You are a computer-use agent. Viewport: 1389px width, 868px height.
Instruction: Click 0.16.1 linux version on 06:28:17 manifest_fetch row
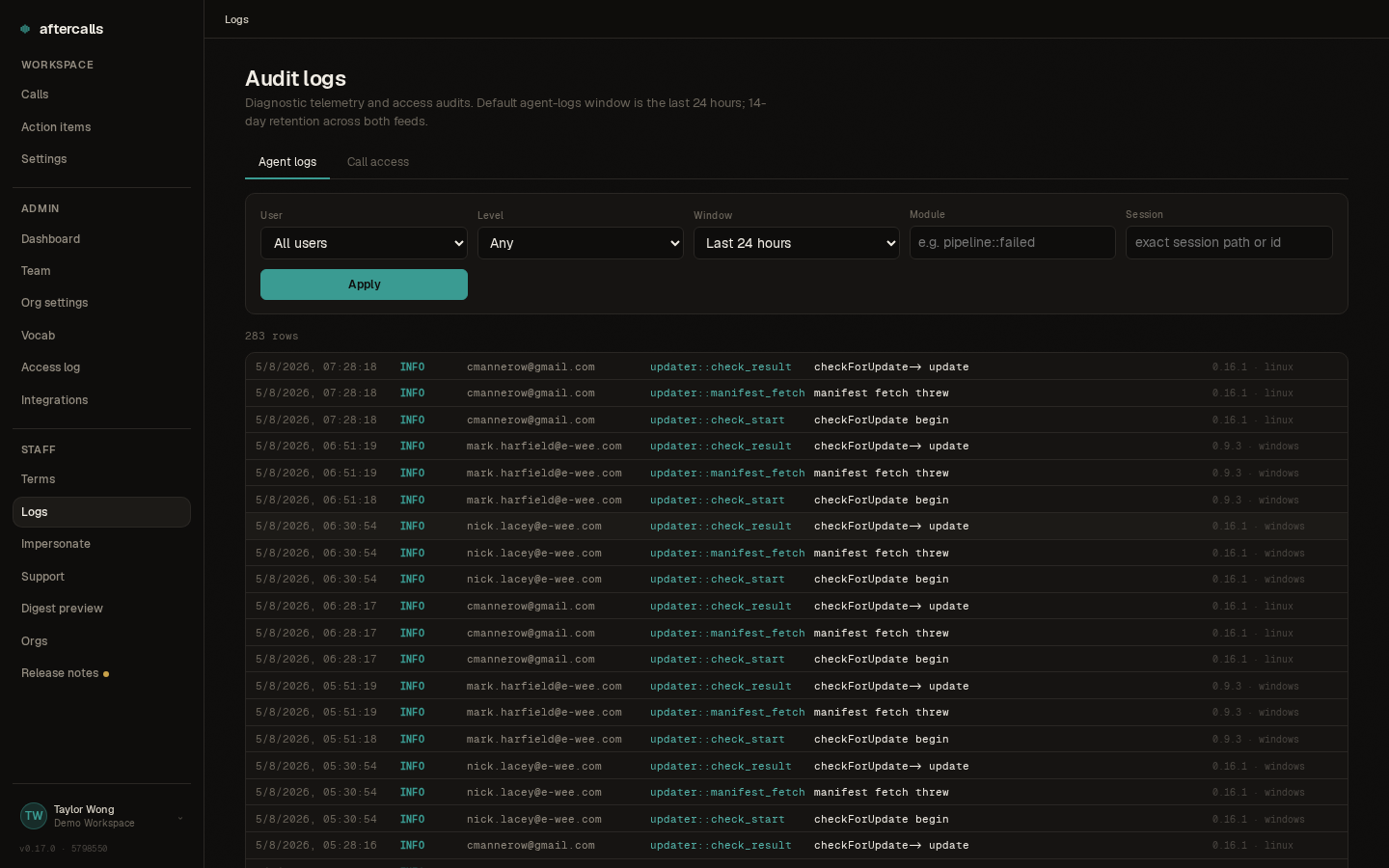[x=1253, y=634]
